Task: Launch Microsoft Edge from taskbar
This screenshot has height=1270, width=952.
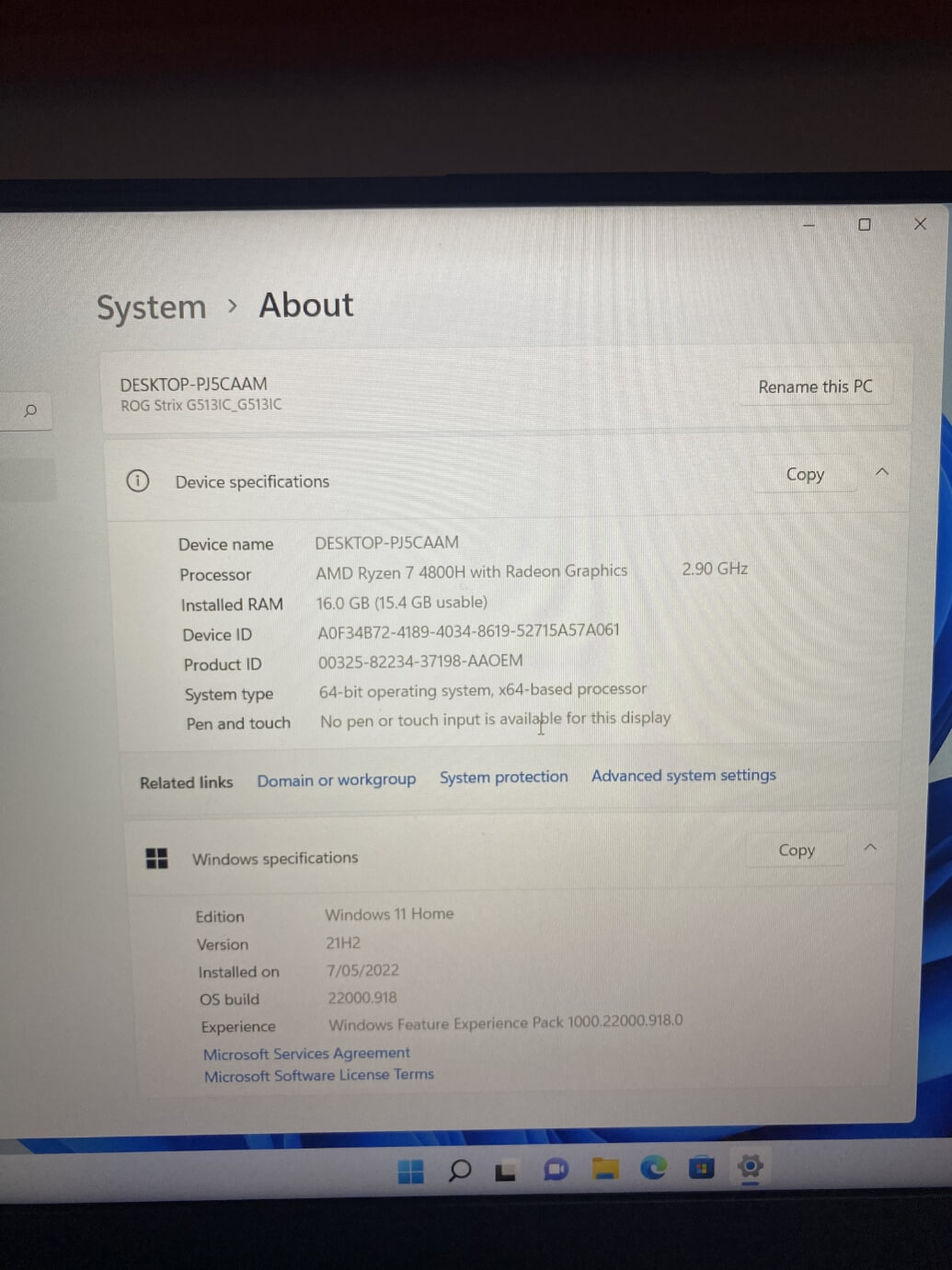Action: 653,1167
